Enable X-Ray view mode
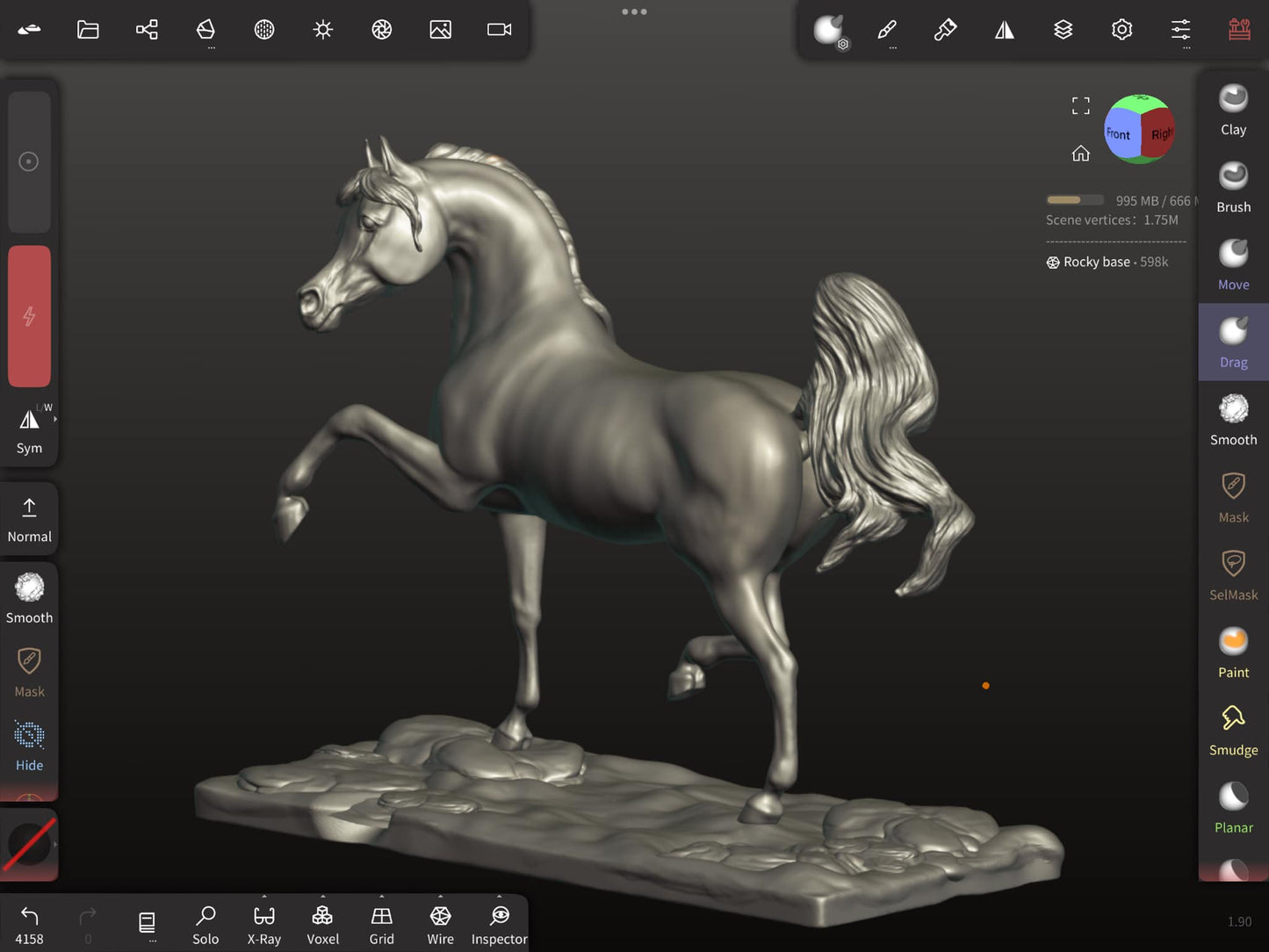 coord(263,925)
